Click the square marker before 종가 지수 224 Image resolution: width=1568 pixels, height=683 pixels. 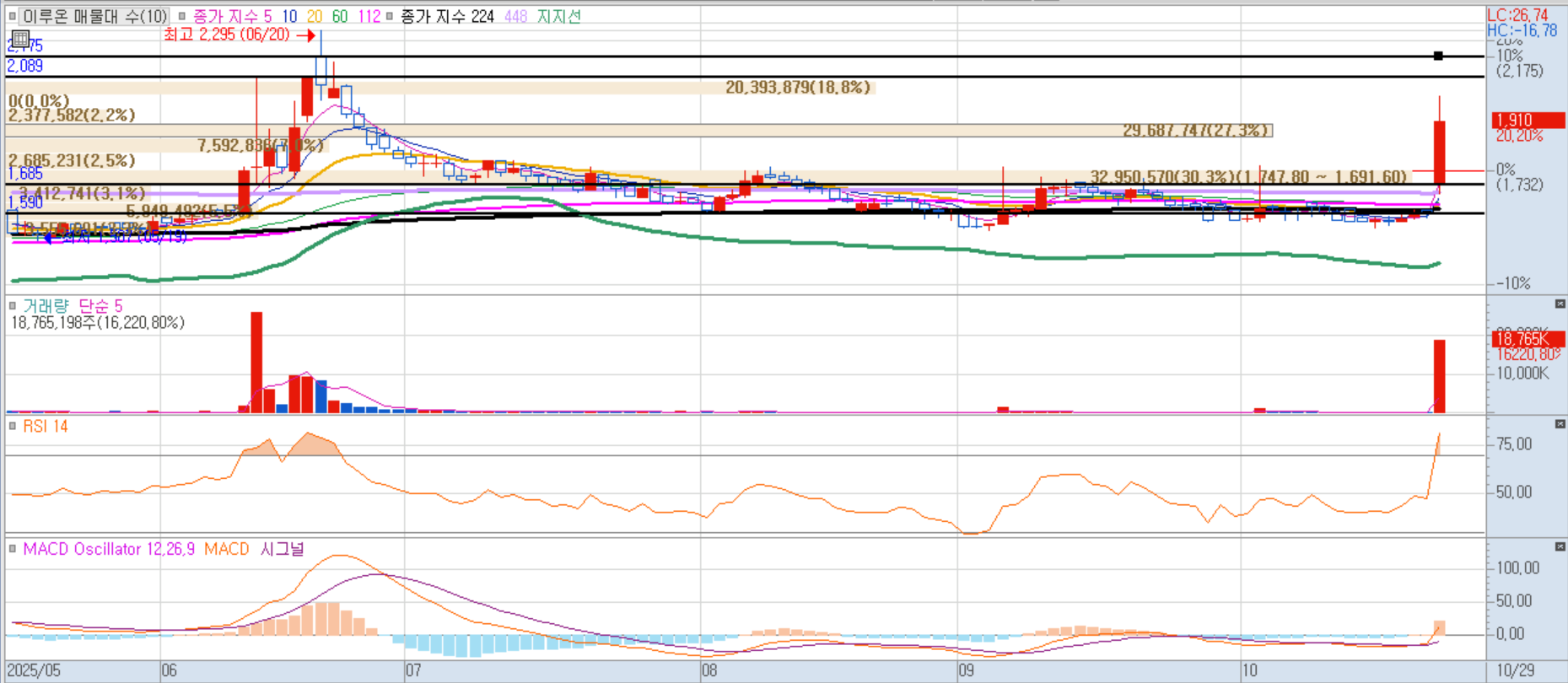[x=389, y=16]
